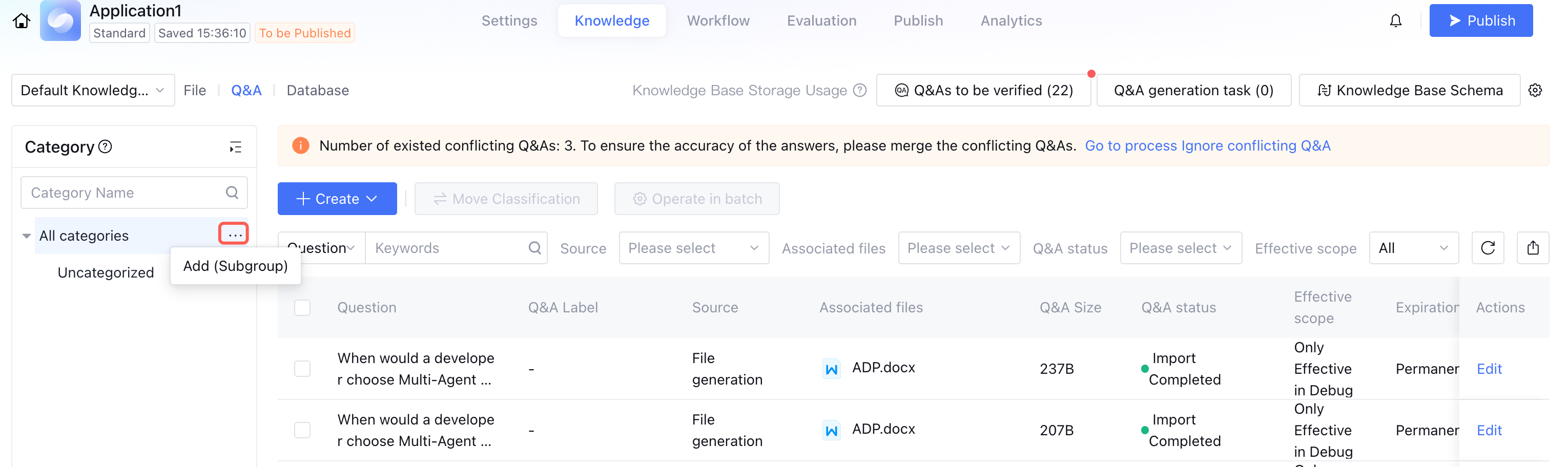
Task: Click the export share icon
Action: [1533, 247]
